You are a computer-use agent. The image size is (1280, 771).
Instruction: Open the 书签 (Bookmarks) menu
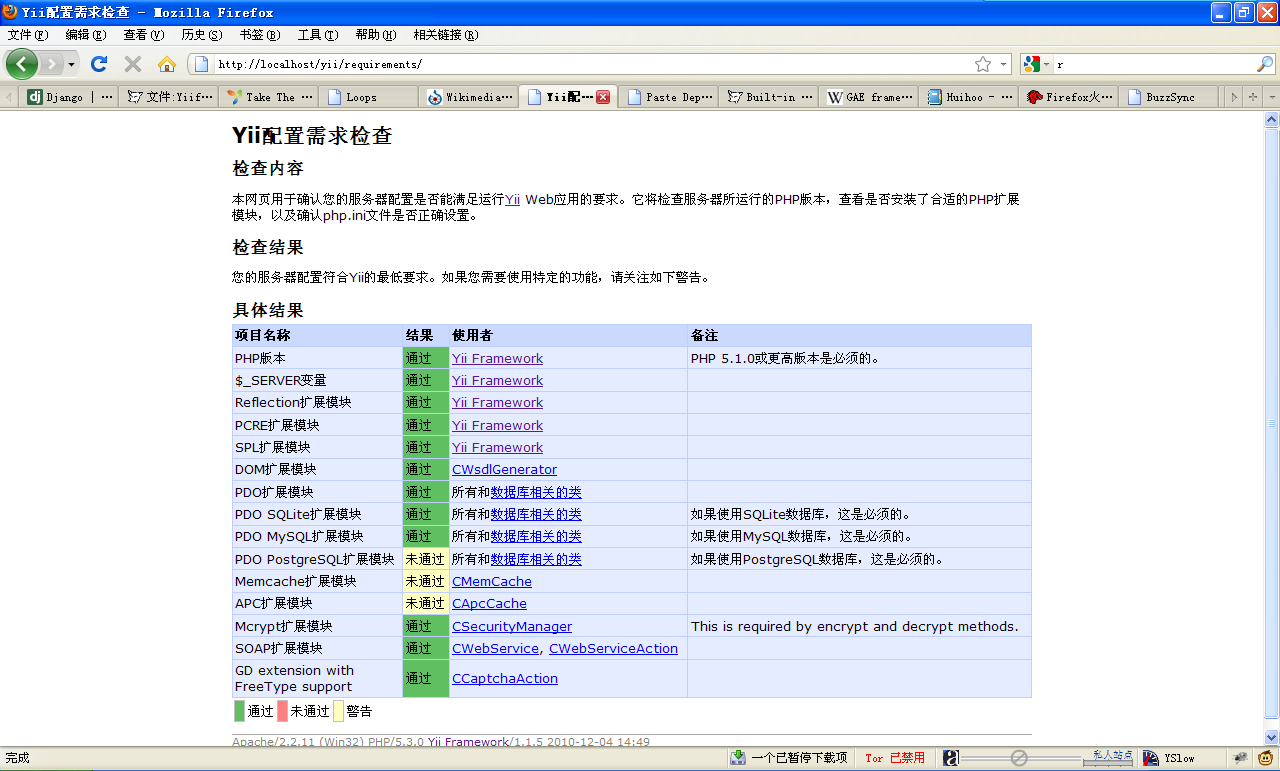tap(258, 35)
